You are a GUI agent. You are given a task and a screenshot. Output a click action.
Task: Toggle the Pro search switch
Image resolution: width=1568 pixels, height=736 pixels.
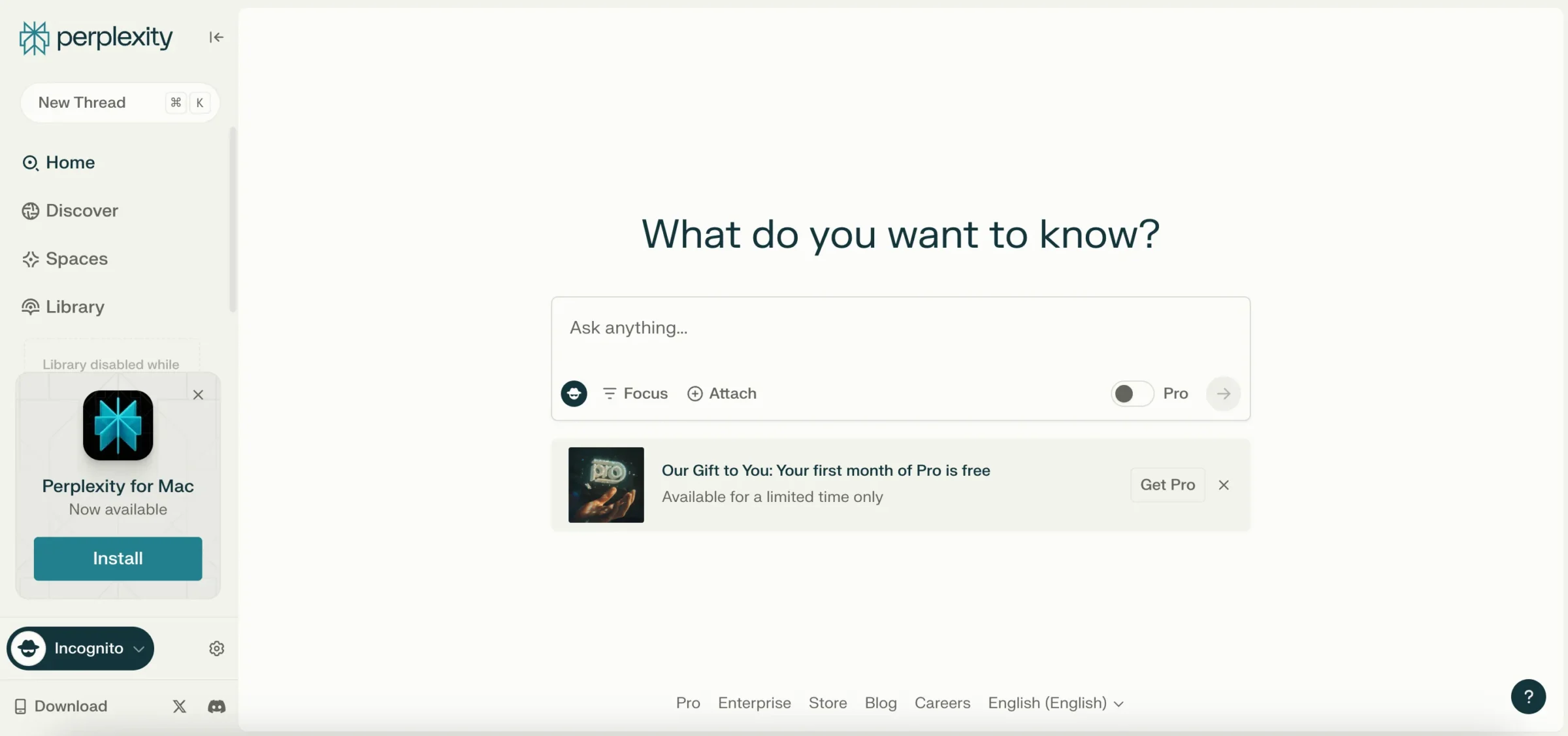(x=1132, y=393)
